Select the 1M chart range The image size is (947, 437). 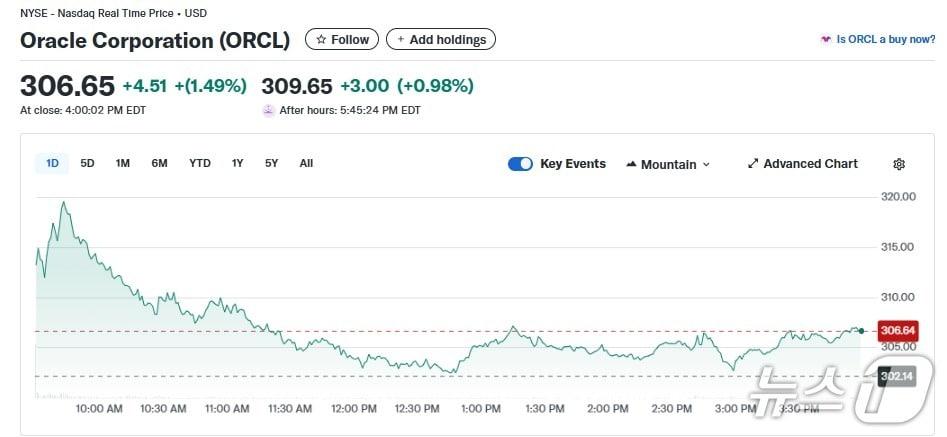tap(122, 163)
